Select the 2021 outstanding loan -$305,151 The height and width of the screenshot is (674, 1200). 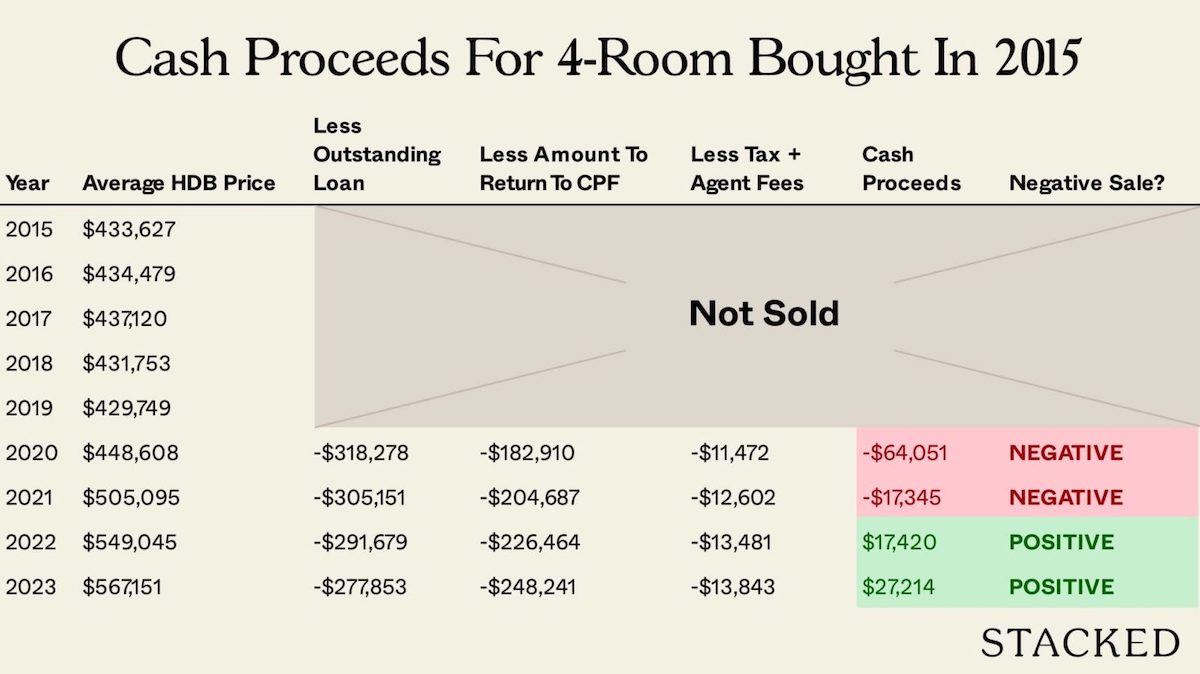pyautogui.click(x=359, y=498)
